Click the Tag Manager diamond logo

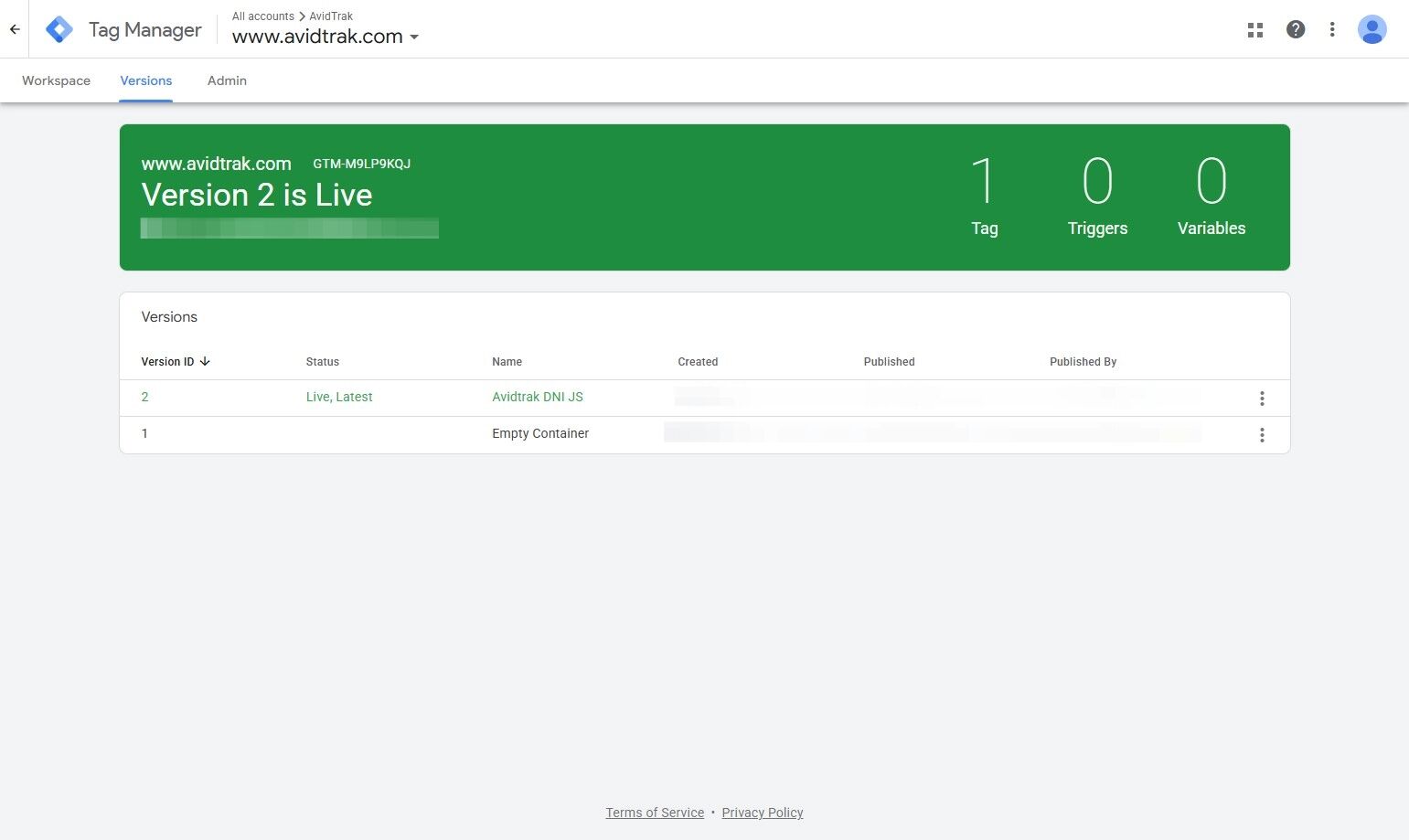pyautogui.click(x=59, y=29)
